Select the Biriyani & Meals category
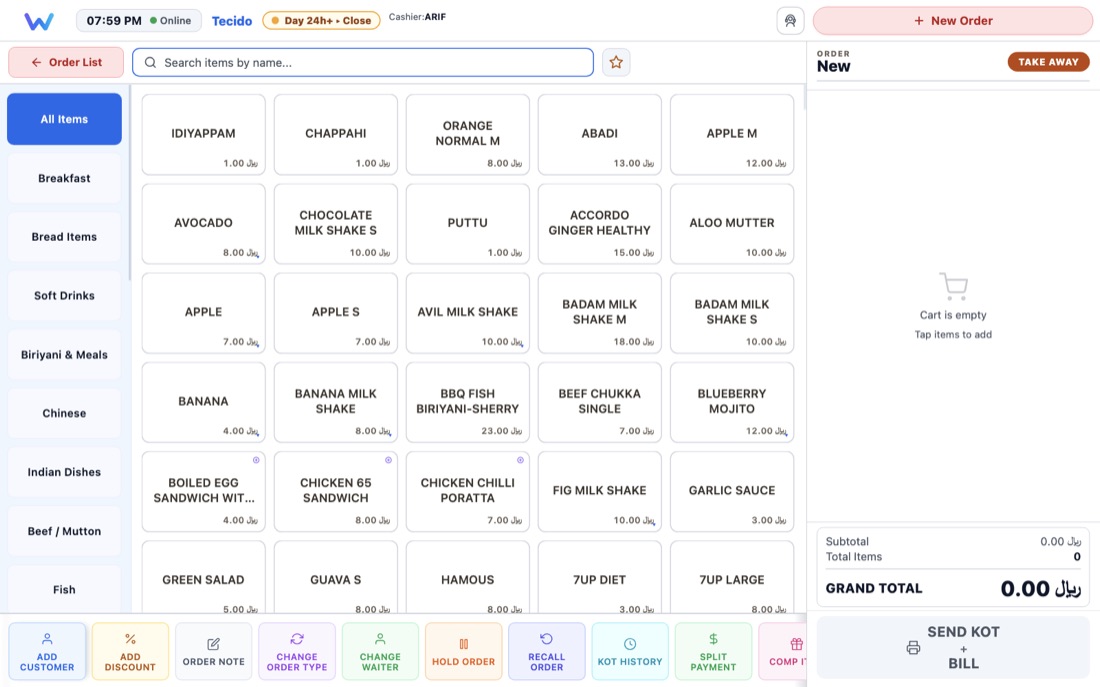Screen dimensions: 1100x687 pyautogui.click(x=65, y=355)
